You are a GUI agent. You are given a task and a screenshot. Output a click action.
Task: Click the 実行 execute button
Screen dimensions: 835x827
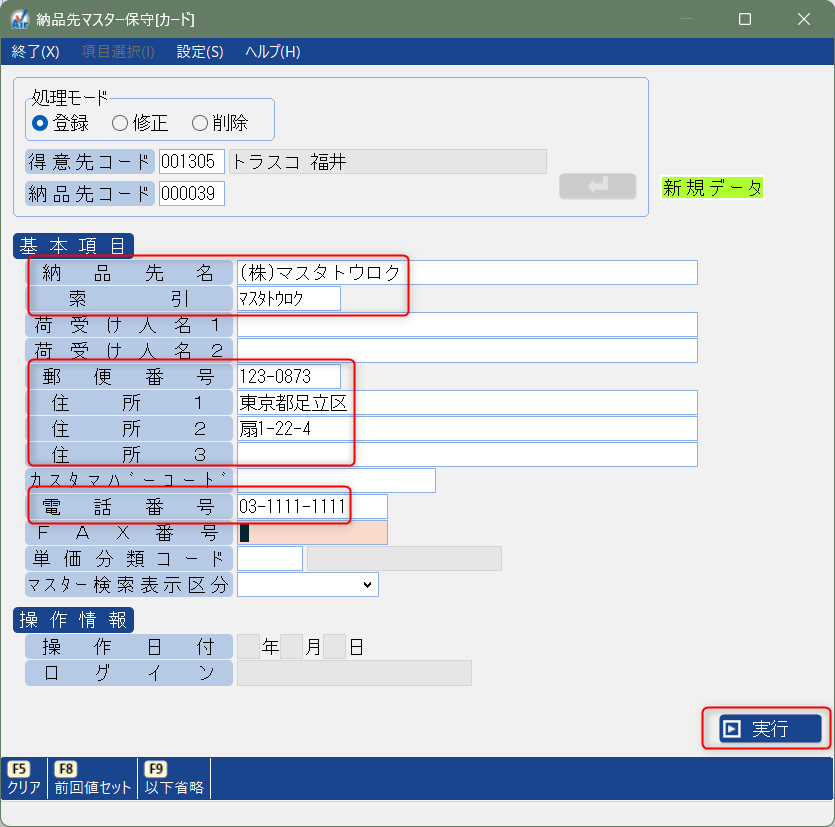click(770, 728)
